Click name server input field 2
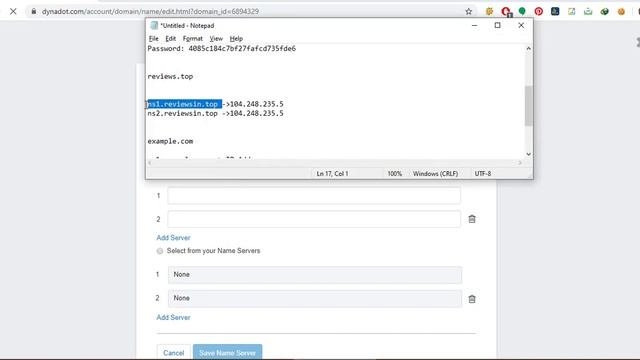Screen dimensions: 640x360 click(314, 219)
